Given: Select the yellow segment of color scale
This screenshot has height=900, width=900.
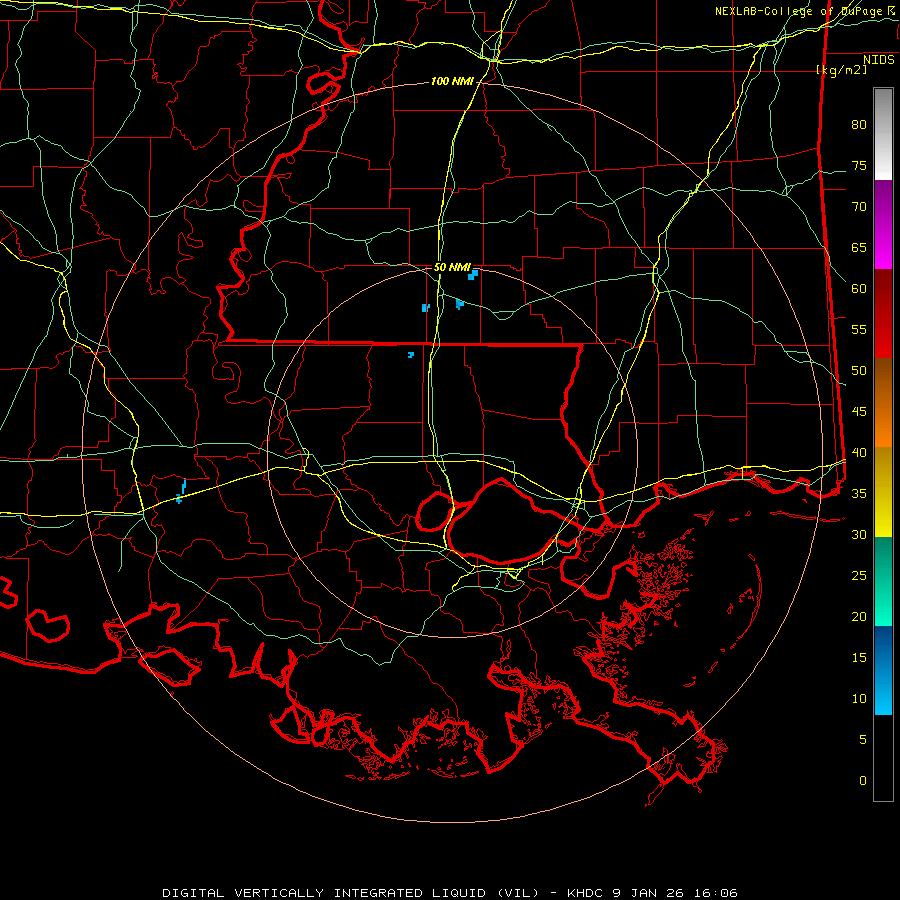Looking at the screenshot, I should click(x=883, y=492).
